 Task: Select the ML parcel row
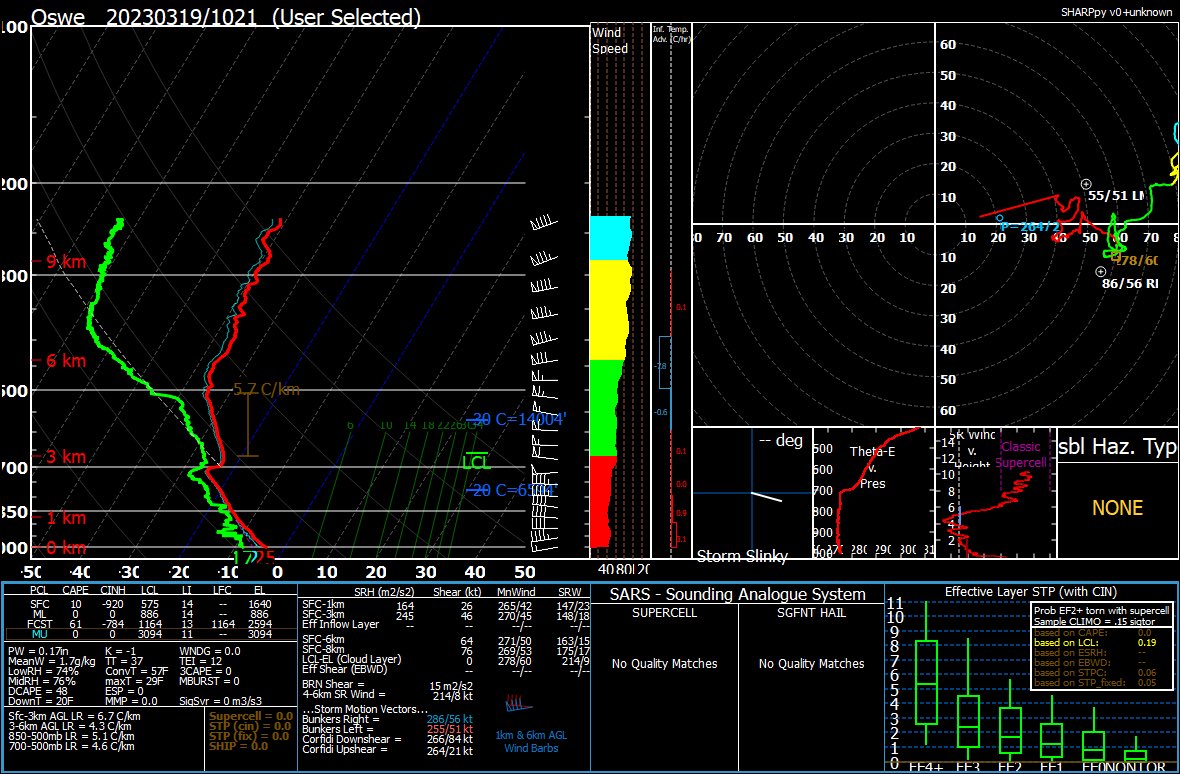[x=149, y=614]
